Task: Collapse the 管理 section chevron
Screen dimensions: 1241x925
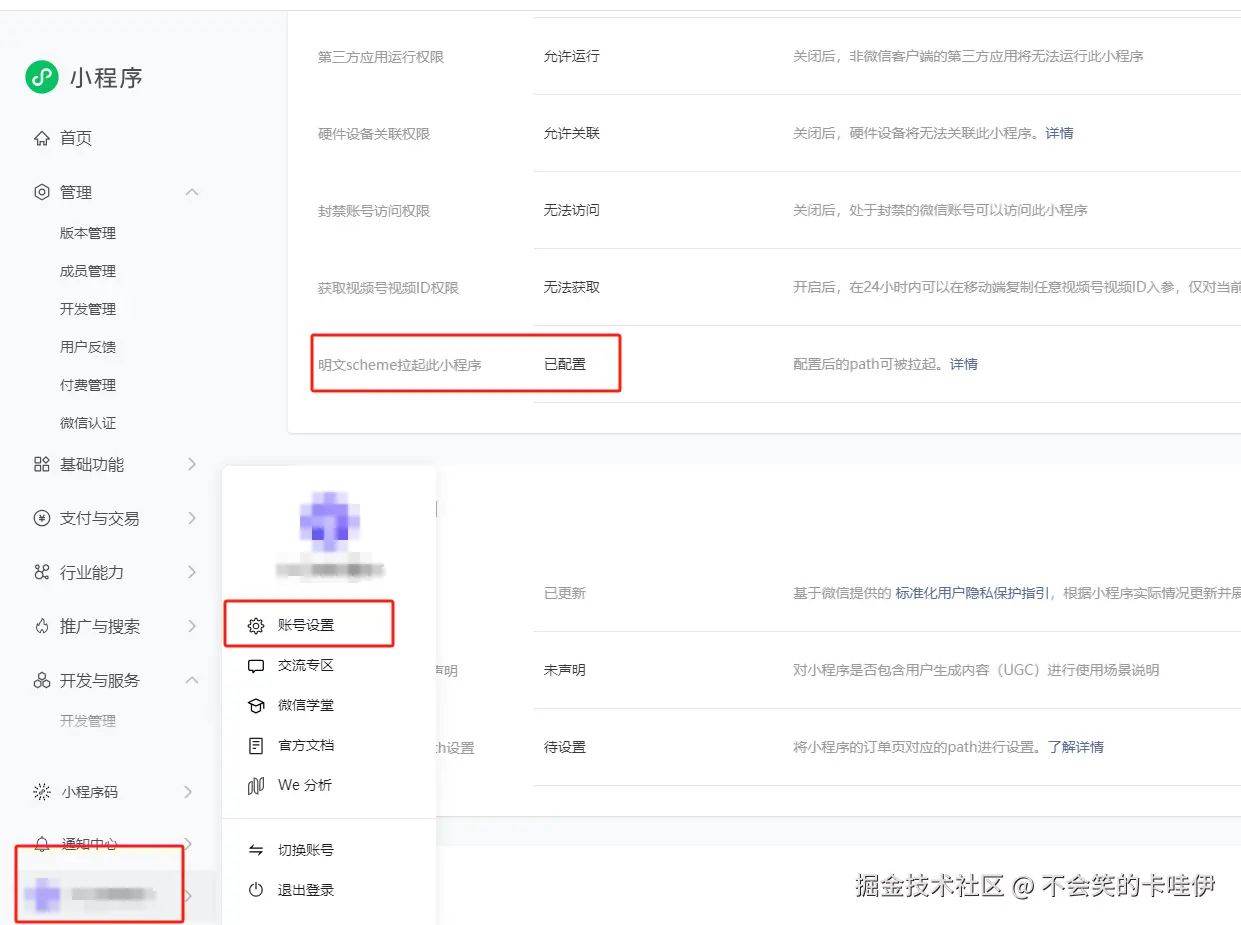Action: pos(192,192)
